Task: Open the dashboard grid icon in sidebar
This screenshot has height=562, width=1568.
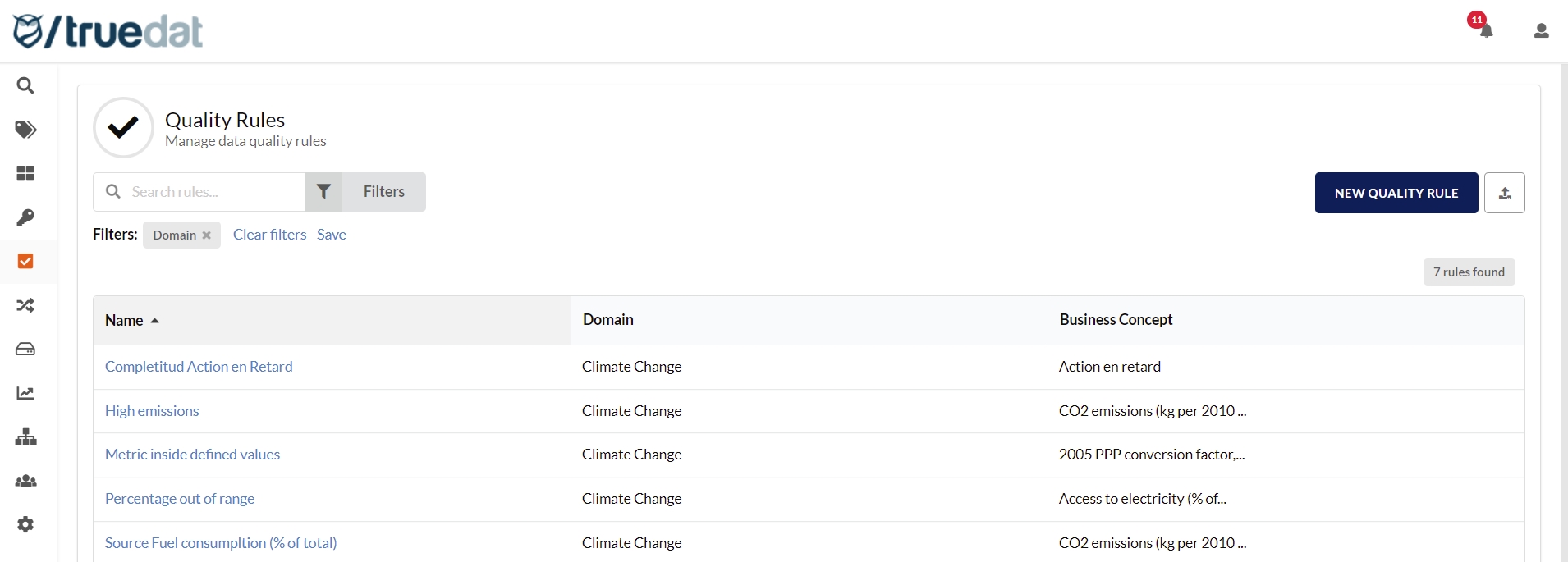Action: coord(25,173)
